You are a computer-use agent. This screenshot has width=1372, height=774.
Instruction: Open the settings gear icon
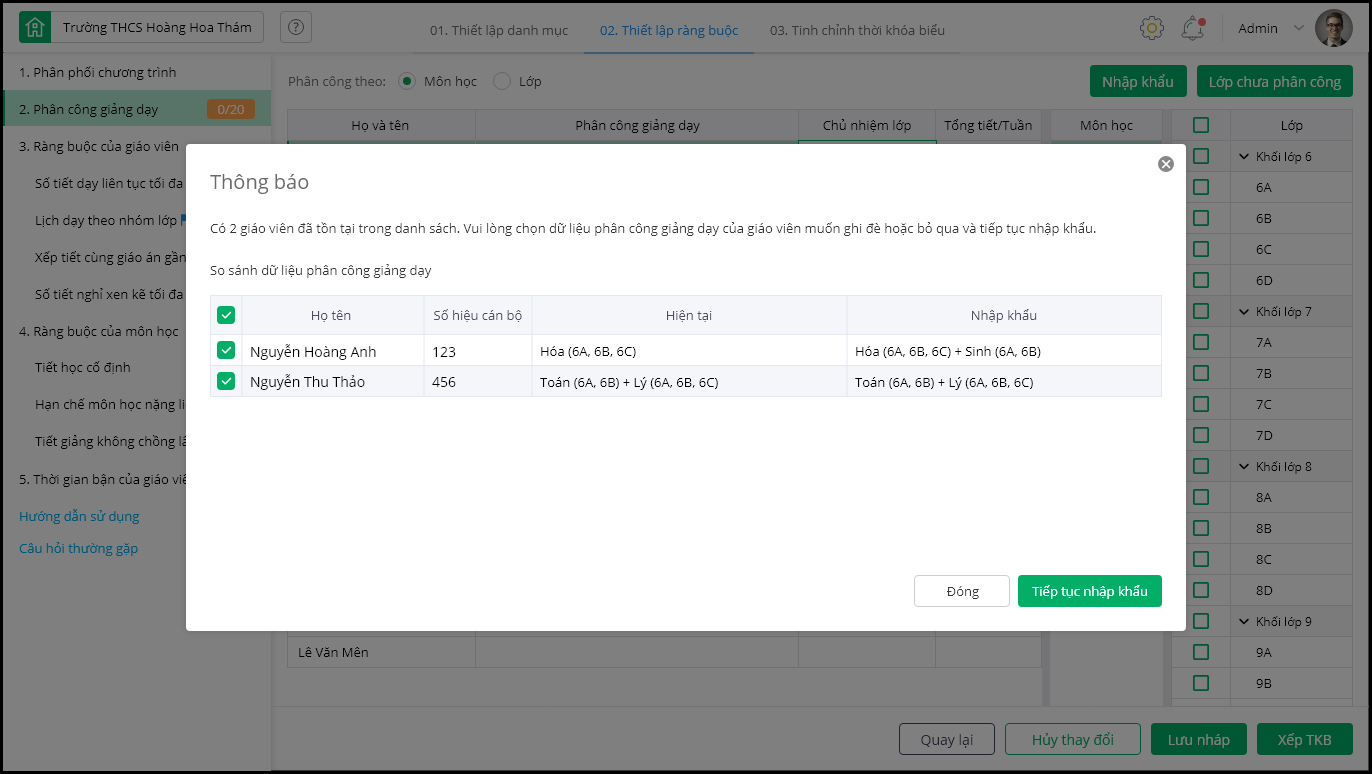coord(1152,28)
